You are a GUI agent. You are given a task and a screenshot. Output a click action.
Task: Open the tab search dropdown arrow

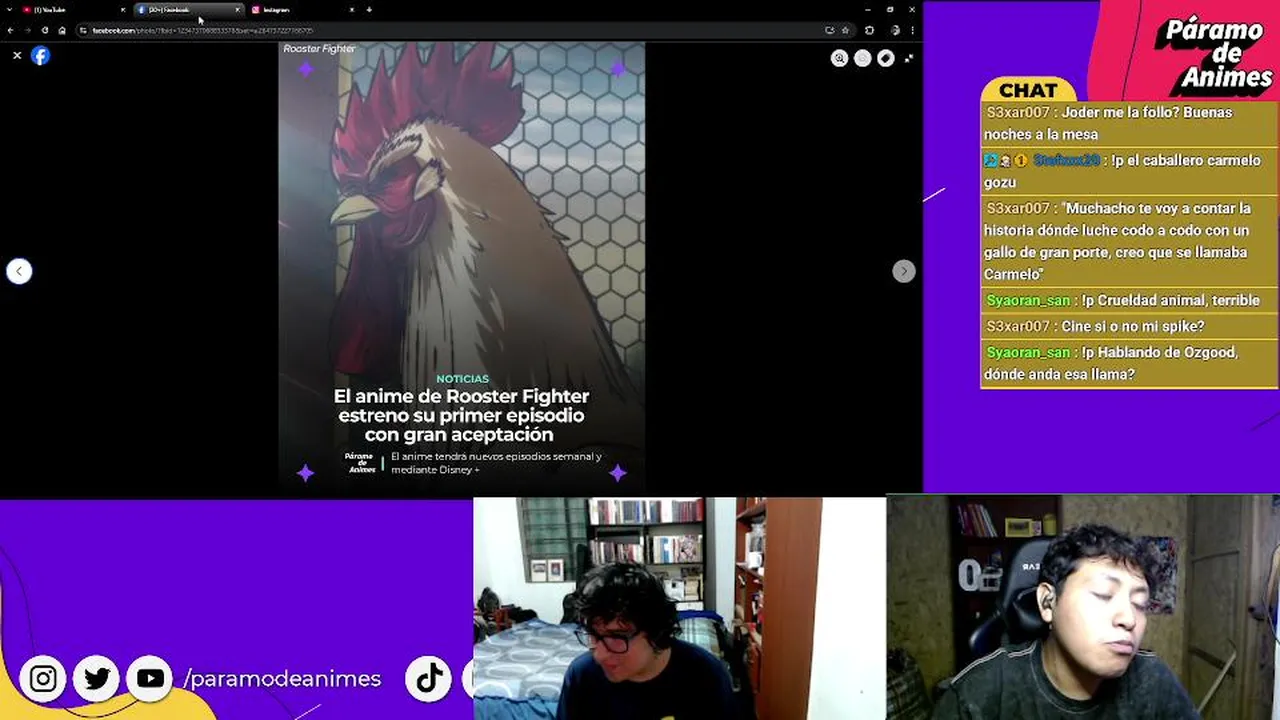(x=9, y=10)
